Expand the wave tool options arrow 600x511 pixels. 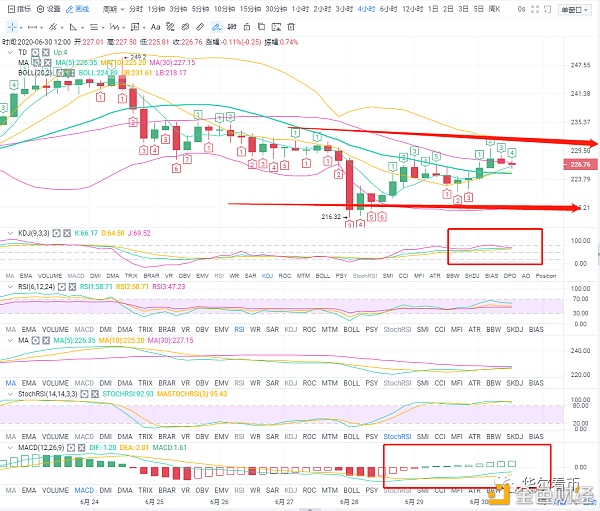[123, 28]
